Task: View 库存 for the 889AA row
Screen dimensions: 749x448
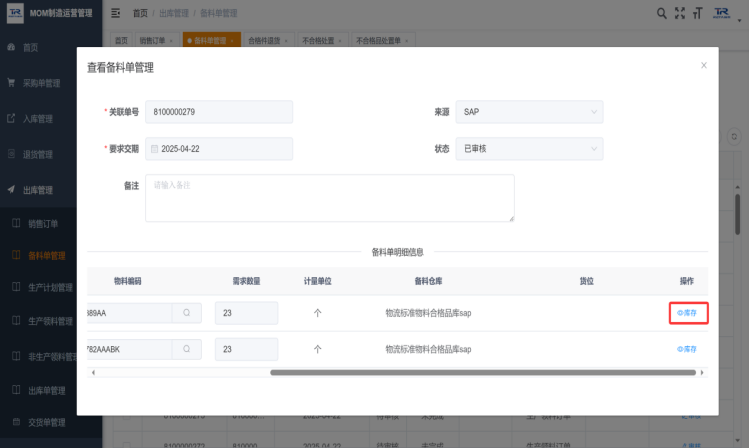Action: tap(687, 313)
